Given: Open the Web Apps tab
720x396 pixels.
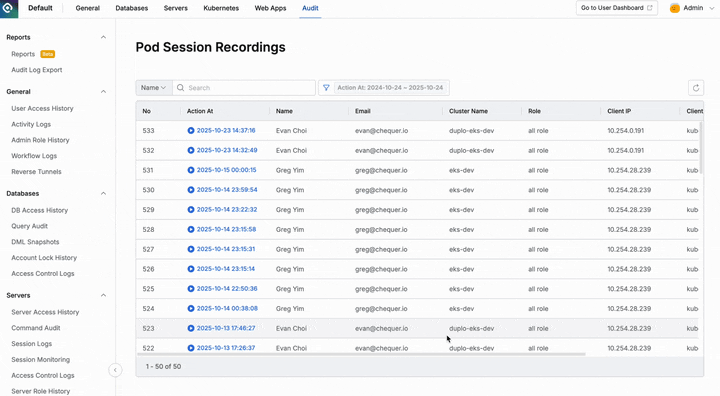Looking at the screenshot, I should tap(270, 8).
